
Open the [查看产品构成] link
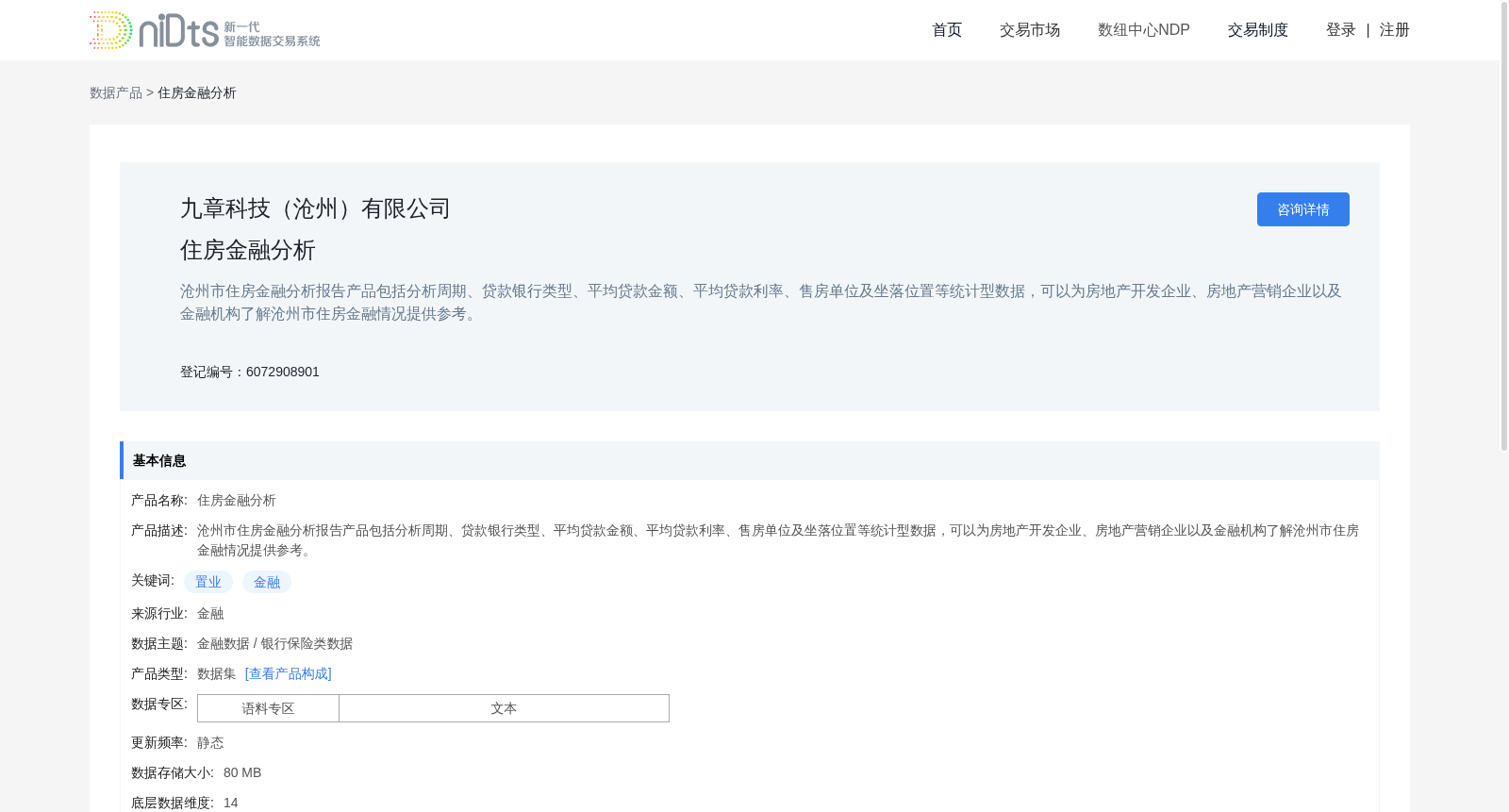click(289, 673)
